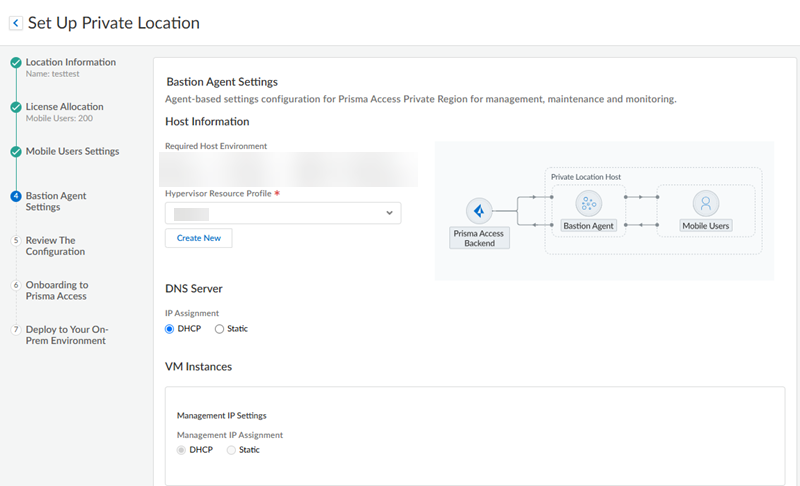
Task: Open the Location Information step link
Action: (x=70, y=62)
